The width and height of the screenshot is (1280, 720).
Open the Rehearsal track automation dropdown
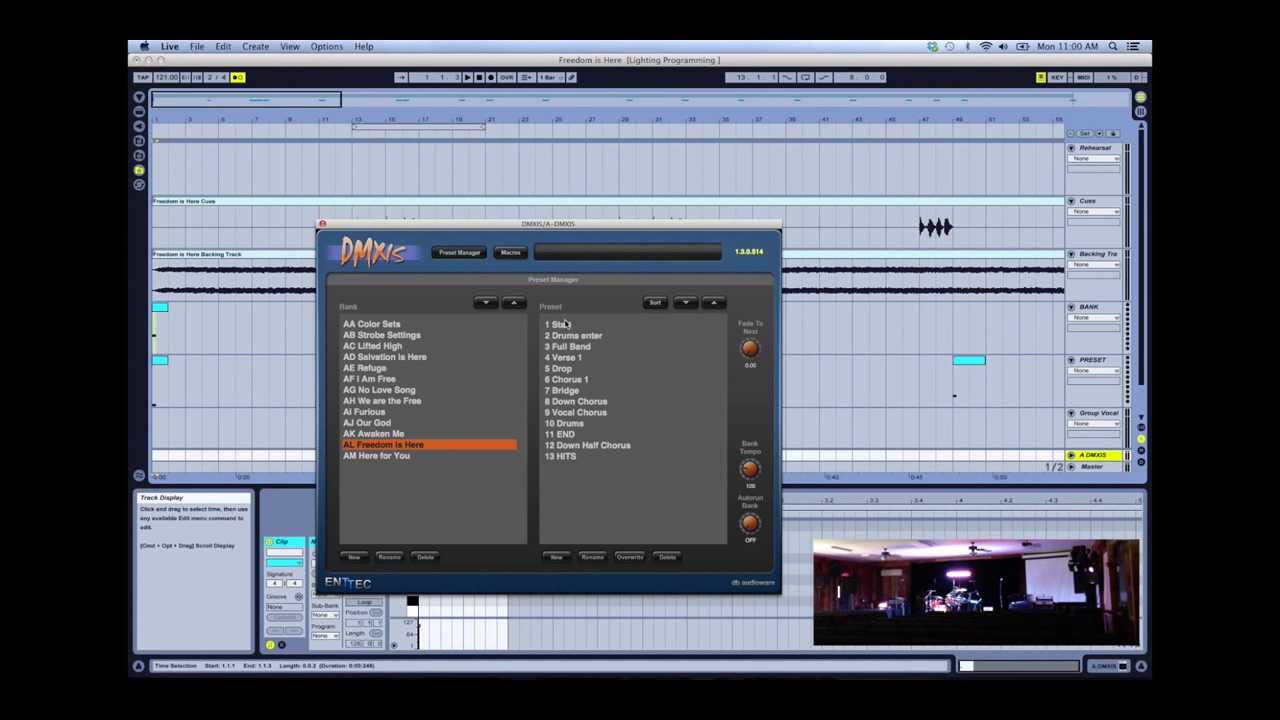point(1093,159)
